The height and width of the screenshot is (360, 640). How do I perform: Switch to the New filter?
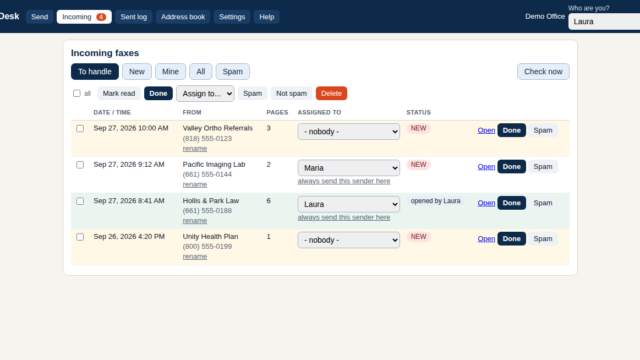tap(137, 71)
